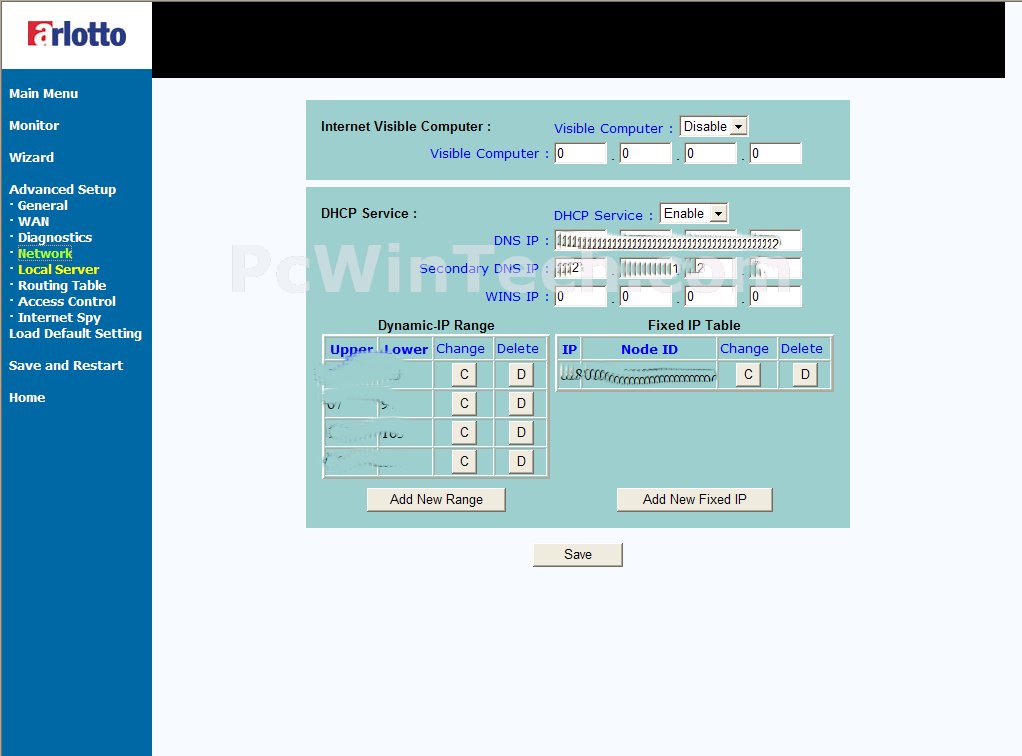Click C button in fourth Dynamic-IP range row
This screenshot has width=1022, height=756.
tap(464, 461)
